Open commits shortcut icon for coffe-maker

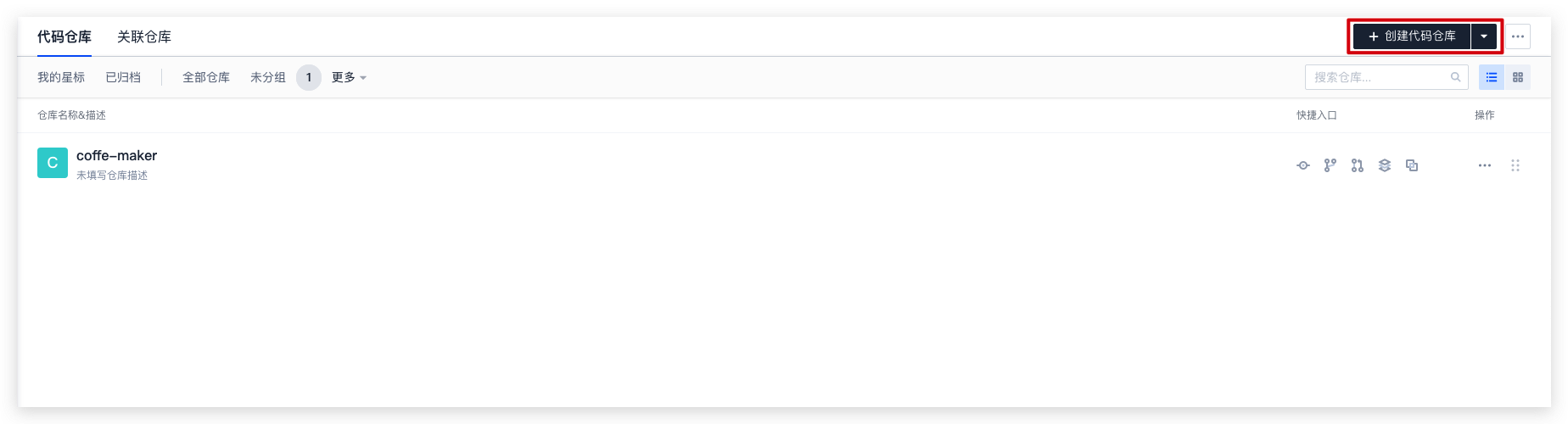(1303, 165)
